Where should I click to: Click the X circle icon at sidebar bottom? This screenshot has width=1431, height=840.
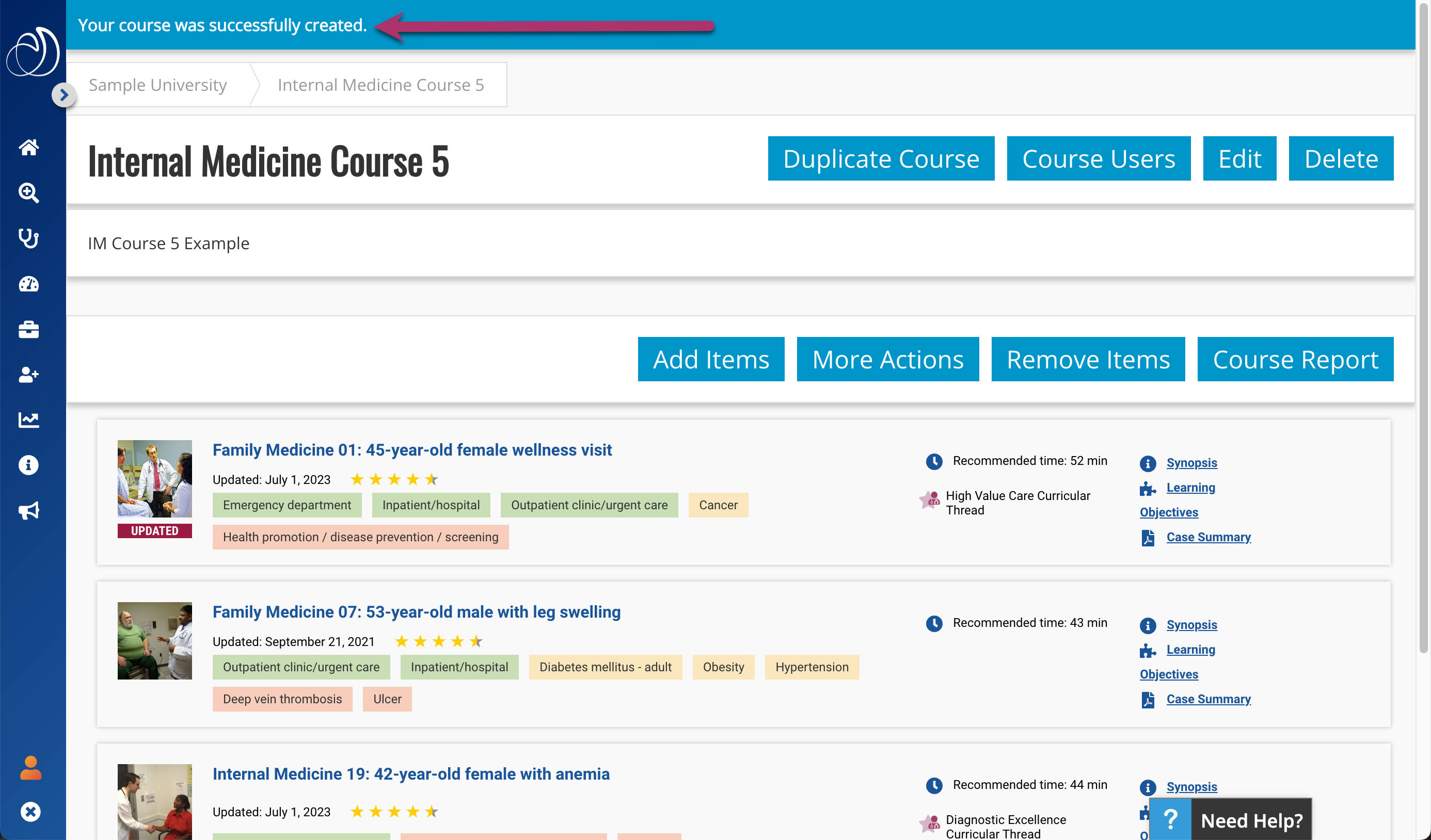tap(30, 812)
